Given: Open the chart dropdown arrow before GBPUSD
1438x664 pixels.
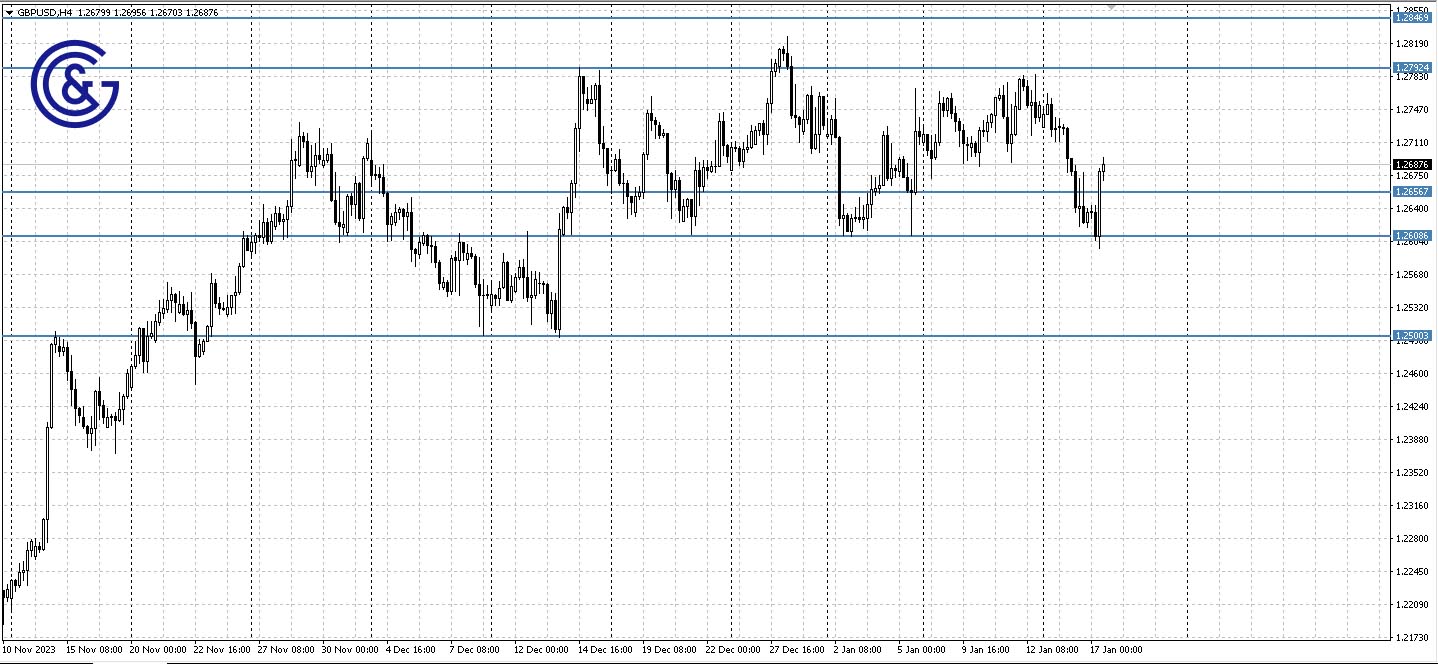Looking at the screenshot, I should point(10,13).
